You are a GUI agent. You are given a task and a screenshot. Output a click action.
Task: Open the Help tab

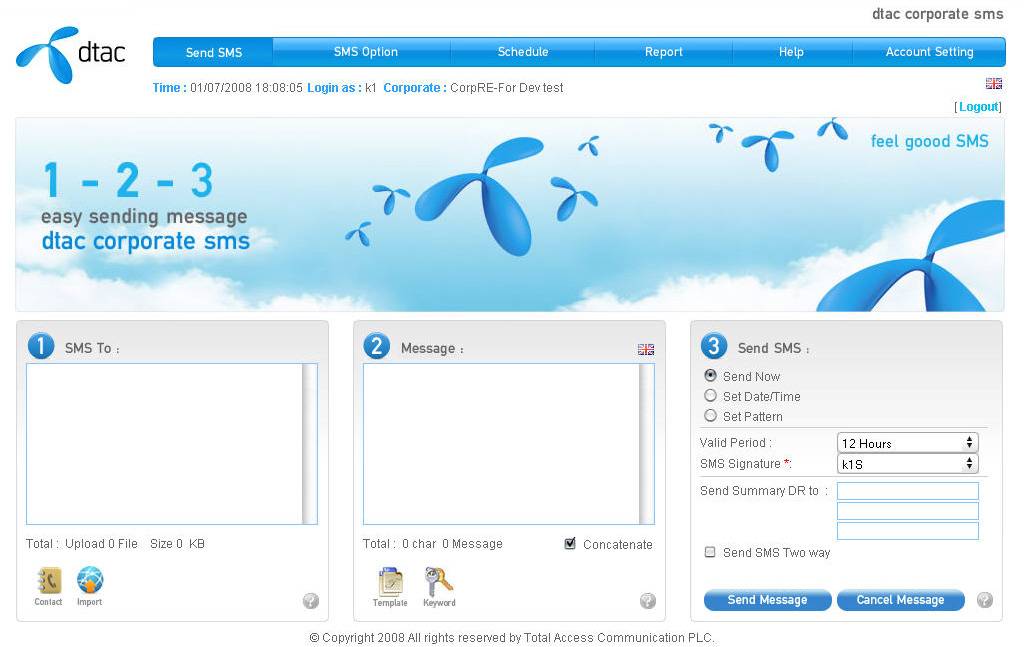pyautogui.click(x=791, y=52)
